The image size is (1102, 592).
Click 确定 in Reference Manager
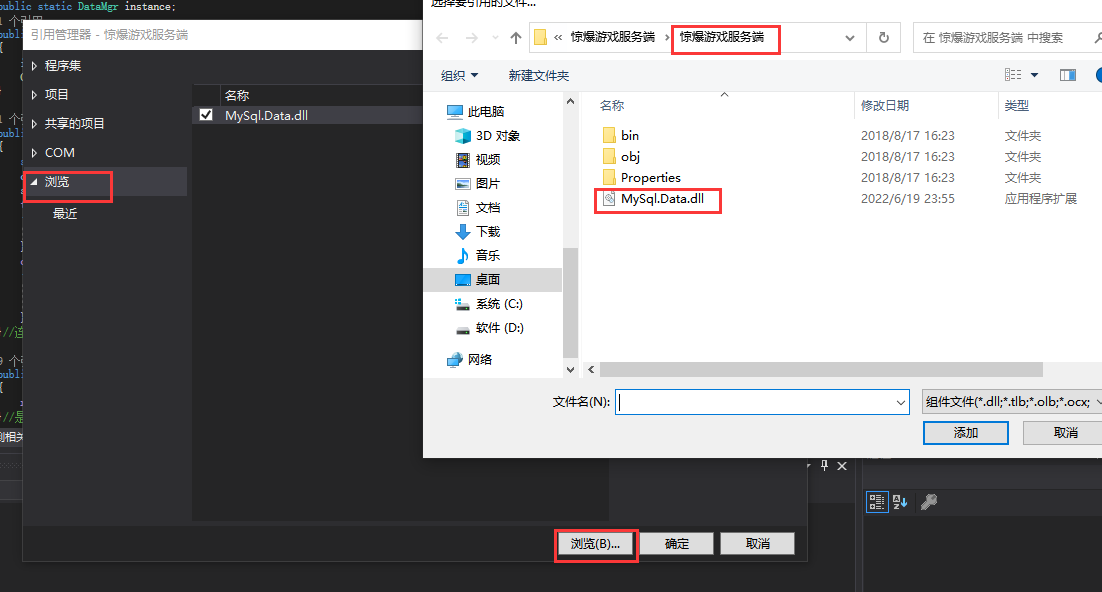677,543
